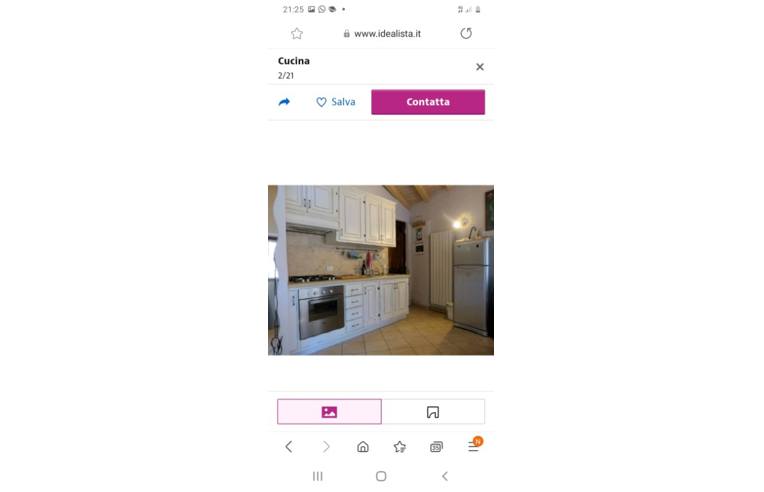The width and height of the screenshot is (764, 492).
Task: Select the photos view tab
Action: point(329,412)
